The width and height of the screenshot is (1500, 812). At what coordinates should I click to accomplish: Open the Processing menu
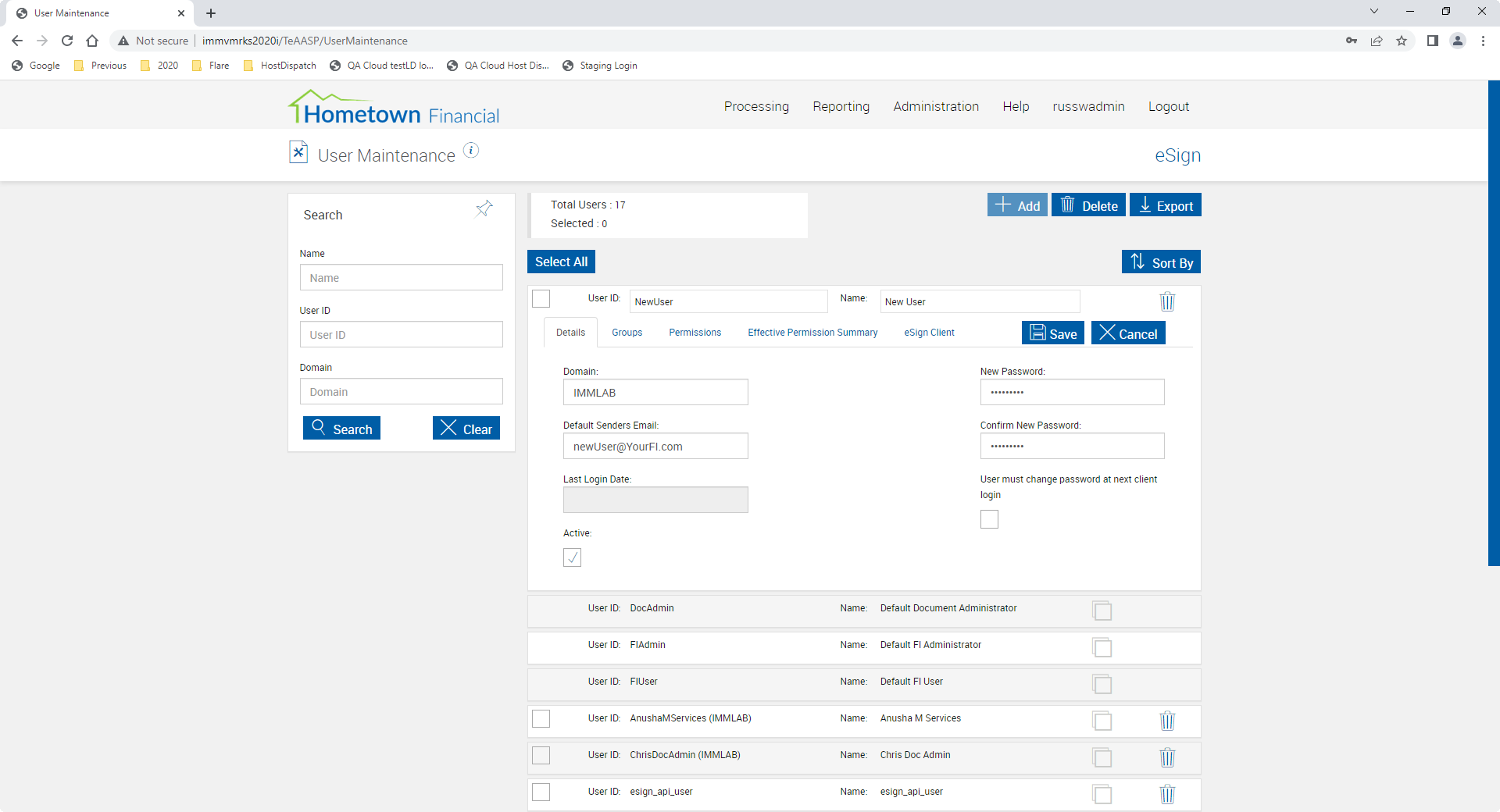[756, 106]
